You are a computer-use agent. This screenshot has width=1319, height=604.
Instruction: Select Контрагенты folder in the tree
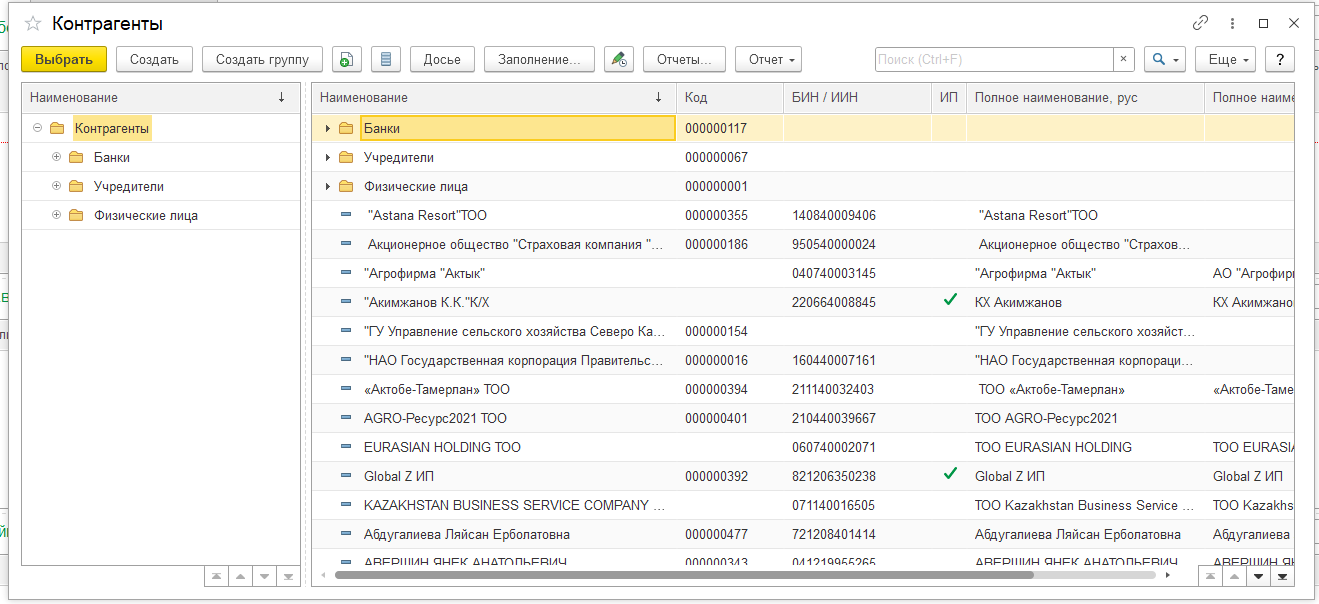pyautogui.click(x=112, y=128)
